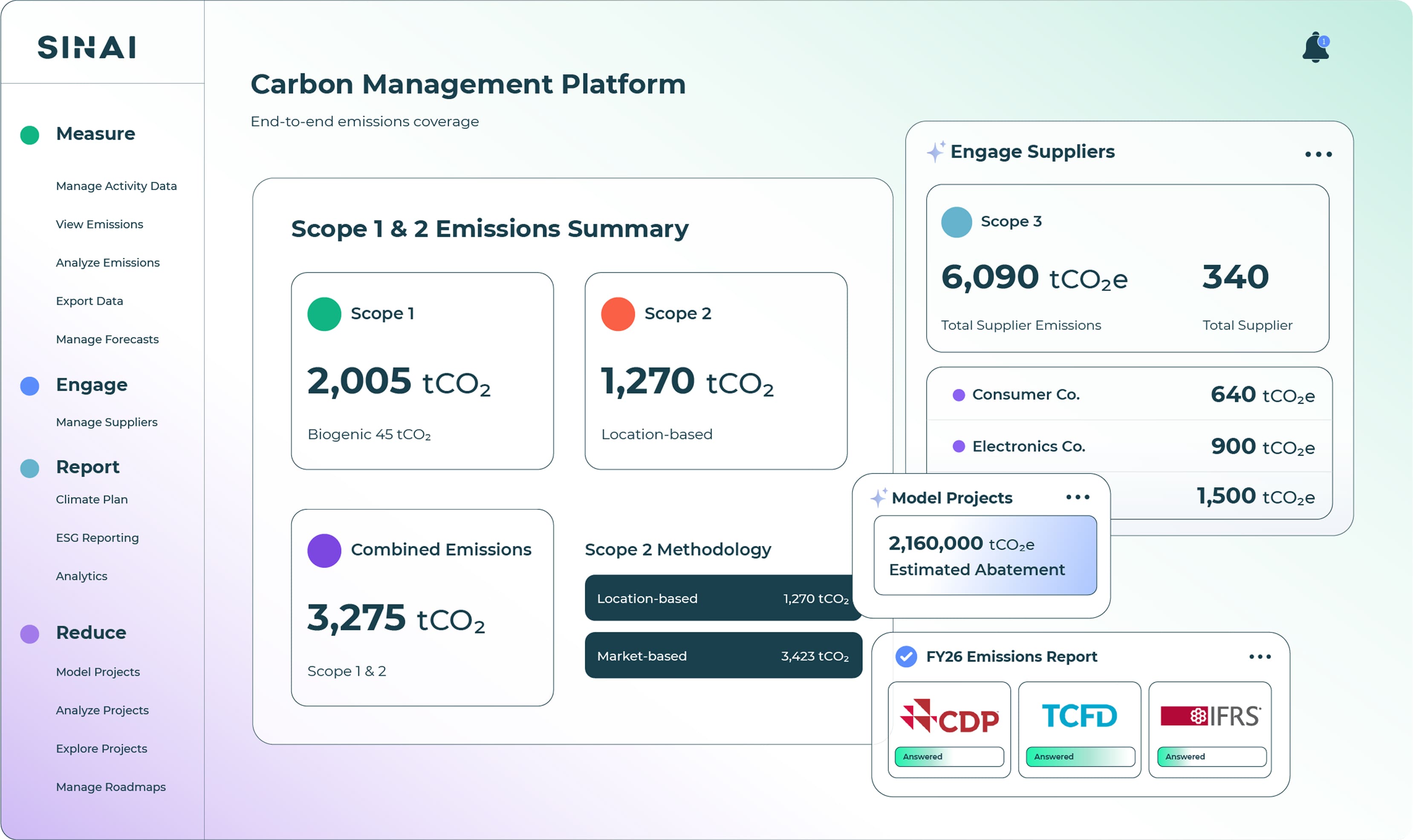Open Manage Forecasts
1413x840 pixels.
(107, 340)
